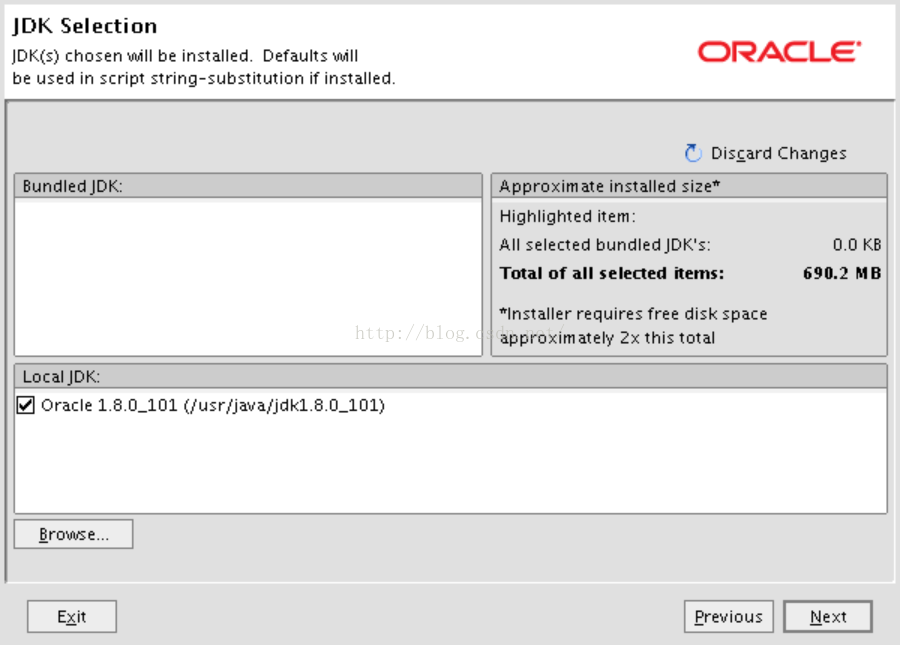Go back with the Previous button
The width and height of the screenshot is (900, 645).
(x=728, y=617)
